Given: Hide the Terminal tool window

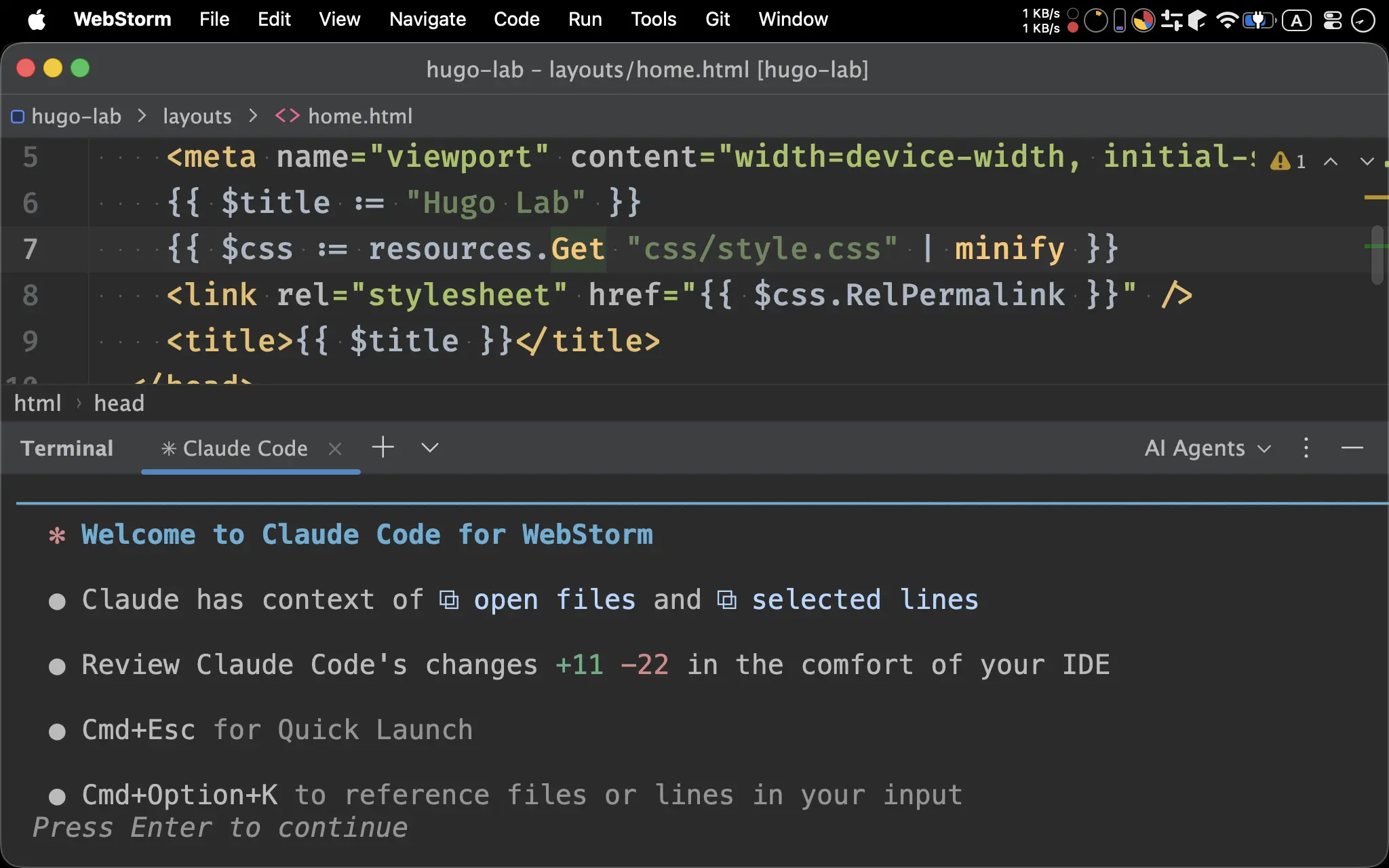Looking at the screenshot, I should 1352,448.
